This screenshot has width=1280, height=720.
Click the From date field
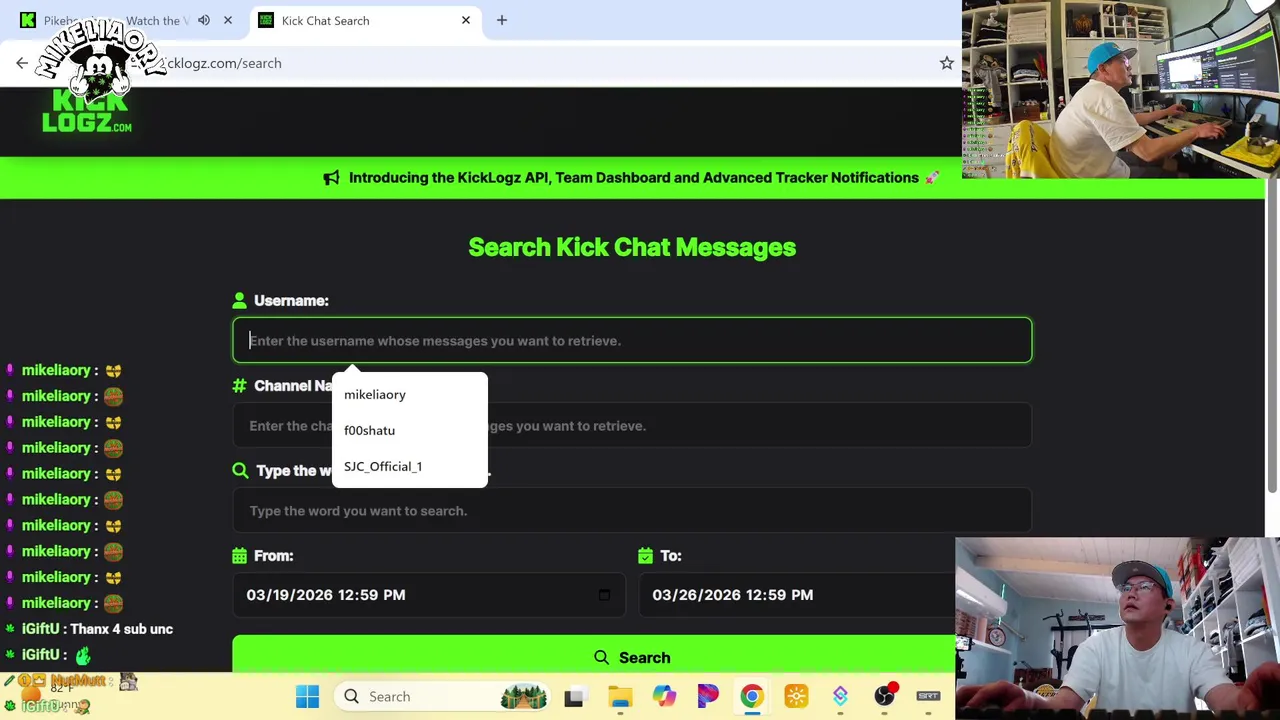click(x=428, y=595)
